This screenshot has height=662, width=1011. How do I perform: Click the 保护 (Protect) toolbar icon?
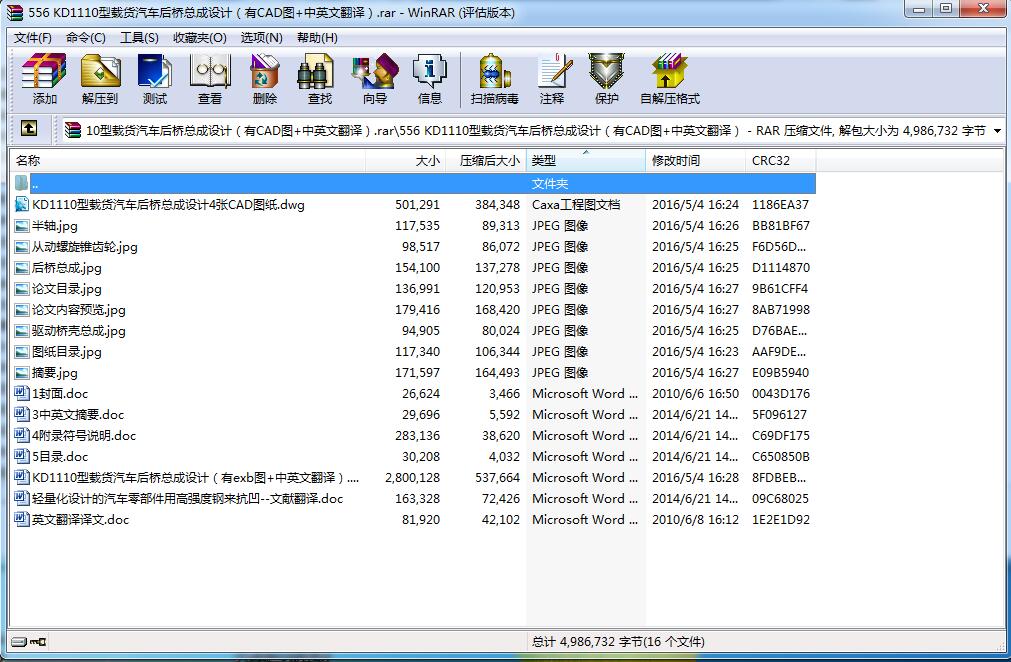pyautogui.click(x=606, y=71)
